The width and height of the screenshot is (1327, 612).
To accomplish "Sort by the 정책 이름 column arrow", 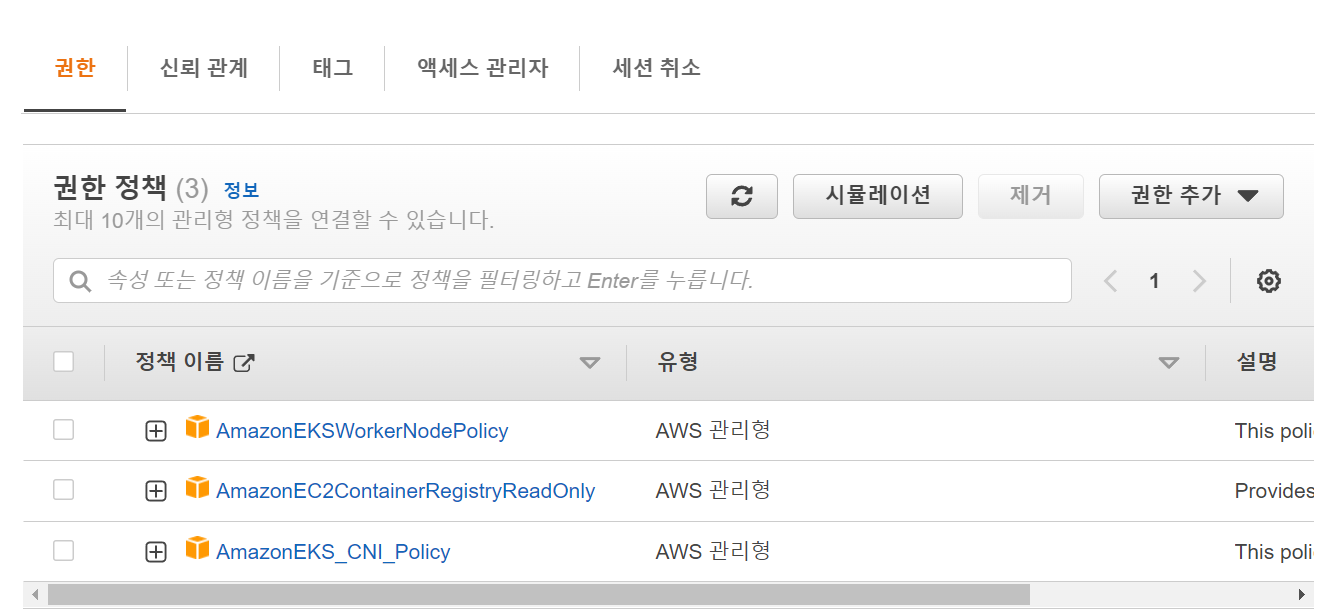I will [x=590, y=363].
